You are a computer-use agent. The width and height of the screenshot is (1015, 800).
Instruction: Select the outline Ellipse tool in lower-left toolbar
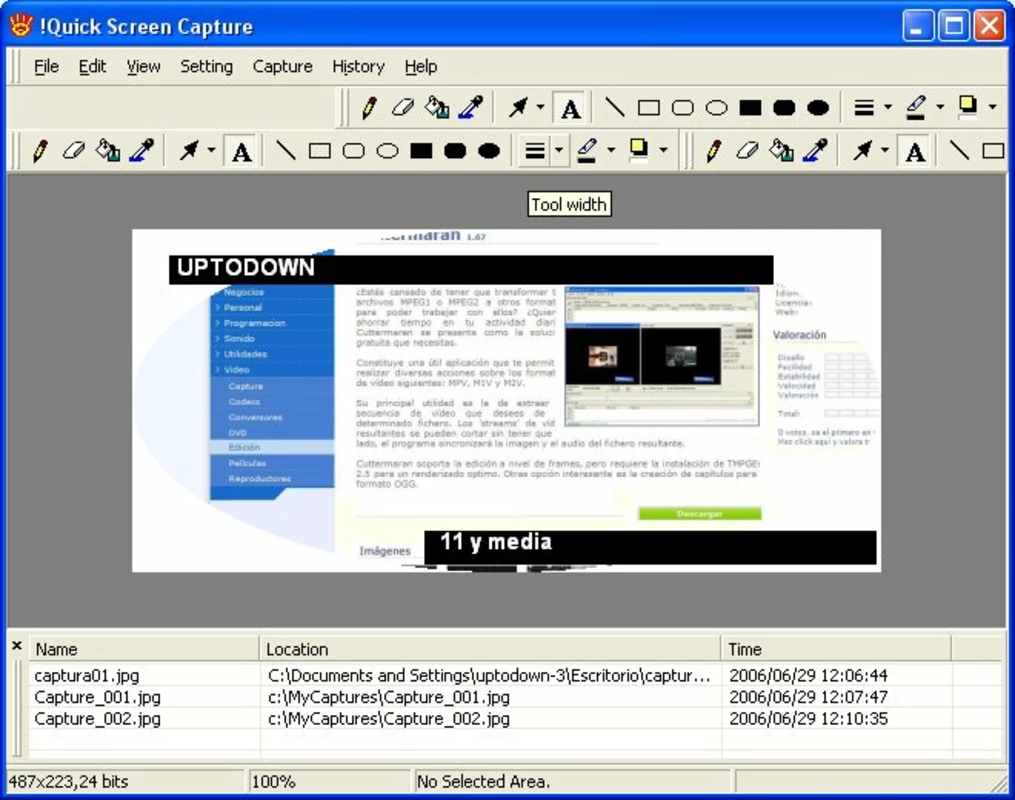click(388, 151)
